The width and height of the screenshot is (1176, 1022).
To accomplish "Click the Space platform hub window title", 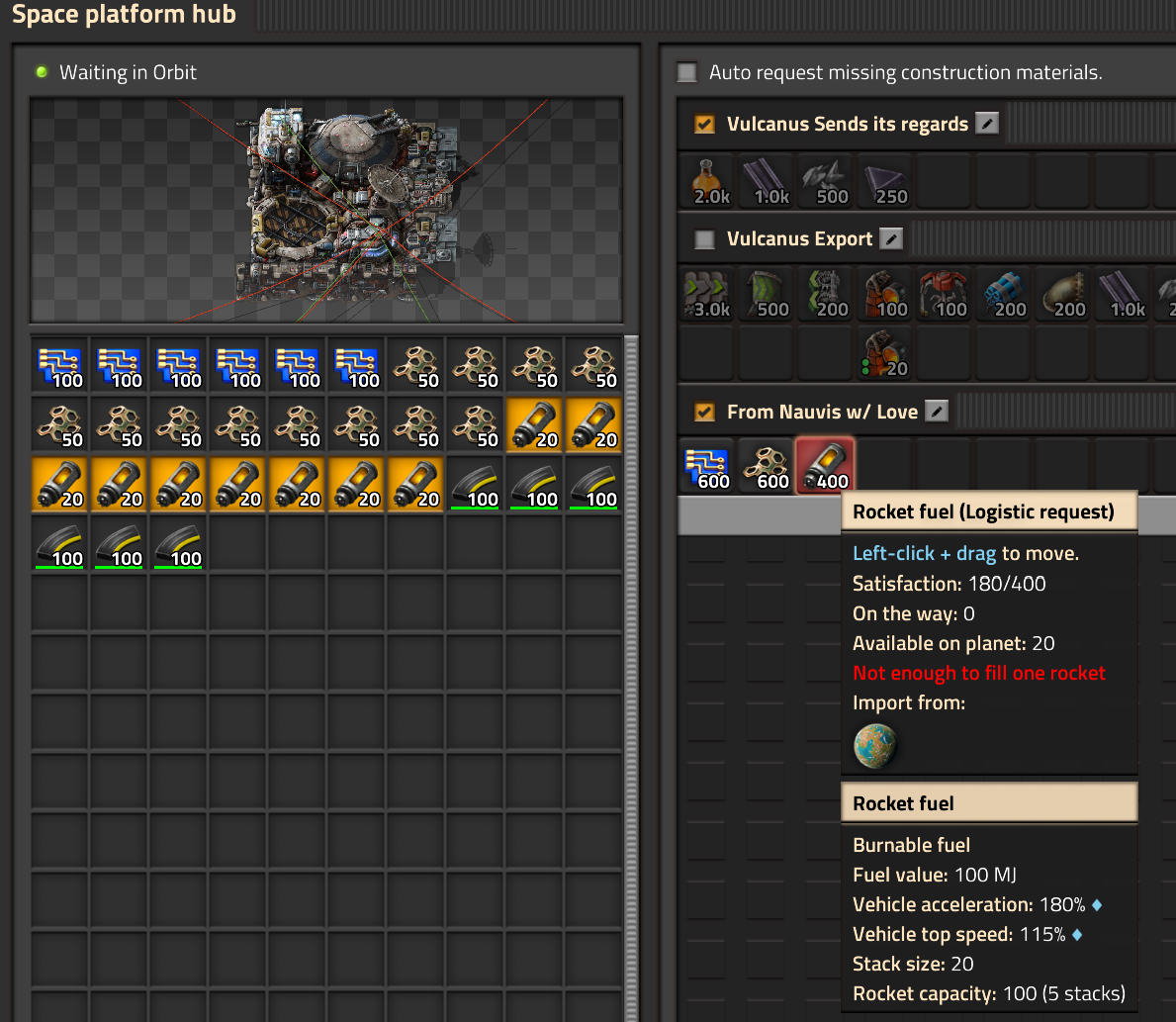I will pos(124,14).
